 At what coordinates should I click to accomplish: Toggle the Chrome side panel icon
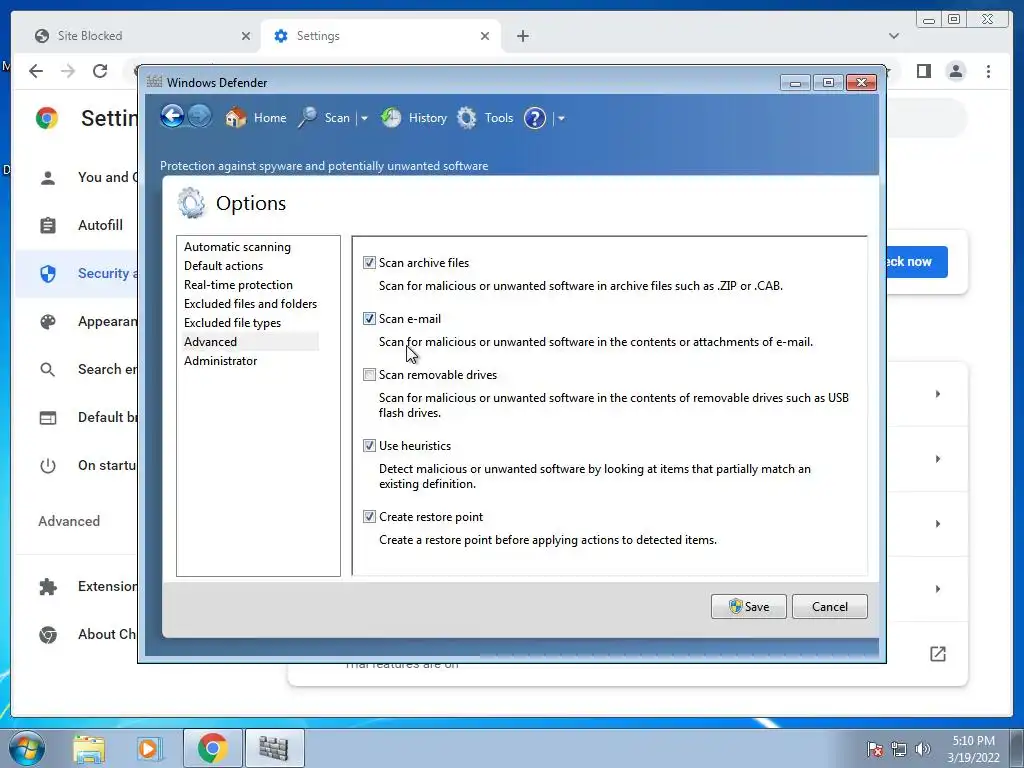tap(923, 71)
